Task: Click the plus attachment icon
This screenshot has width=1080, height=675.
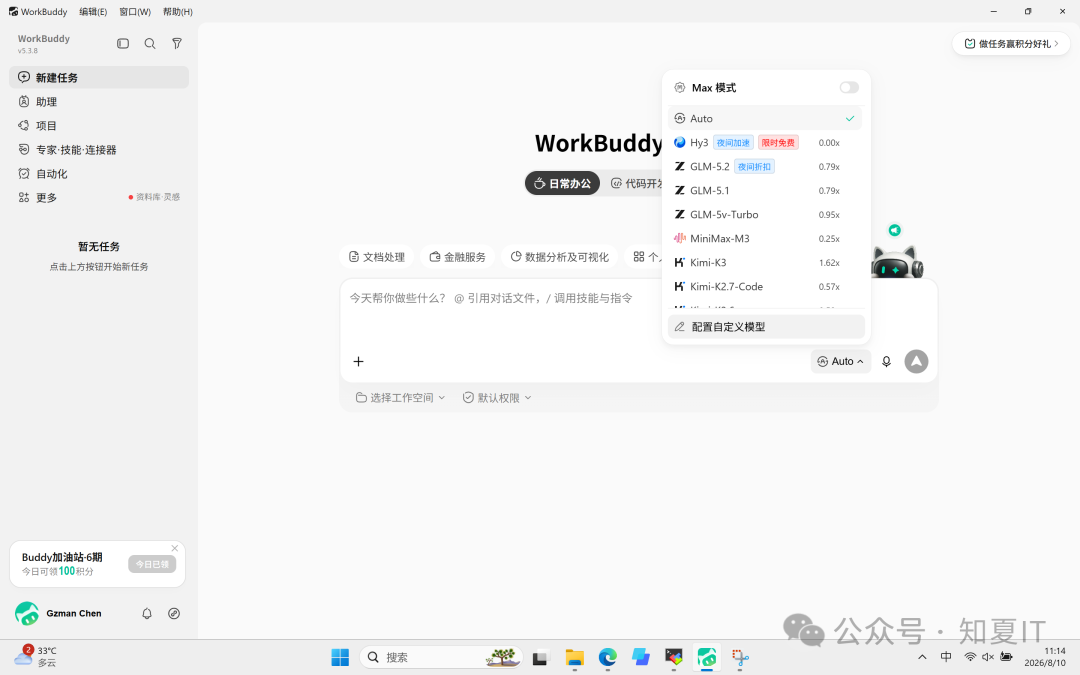Action: click(358, 362)
